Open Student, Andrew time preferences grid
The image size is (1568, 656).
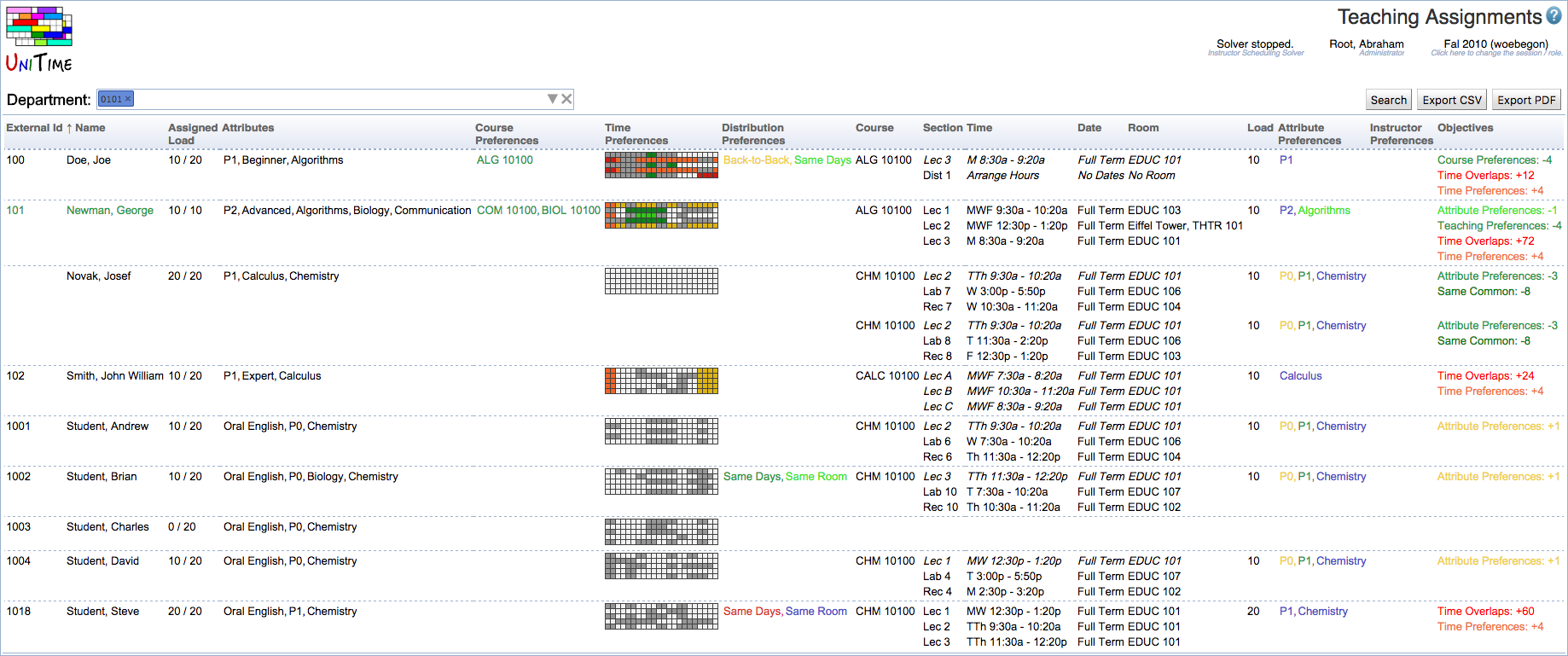661,431
